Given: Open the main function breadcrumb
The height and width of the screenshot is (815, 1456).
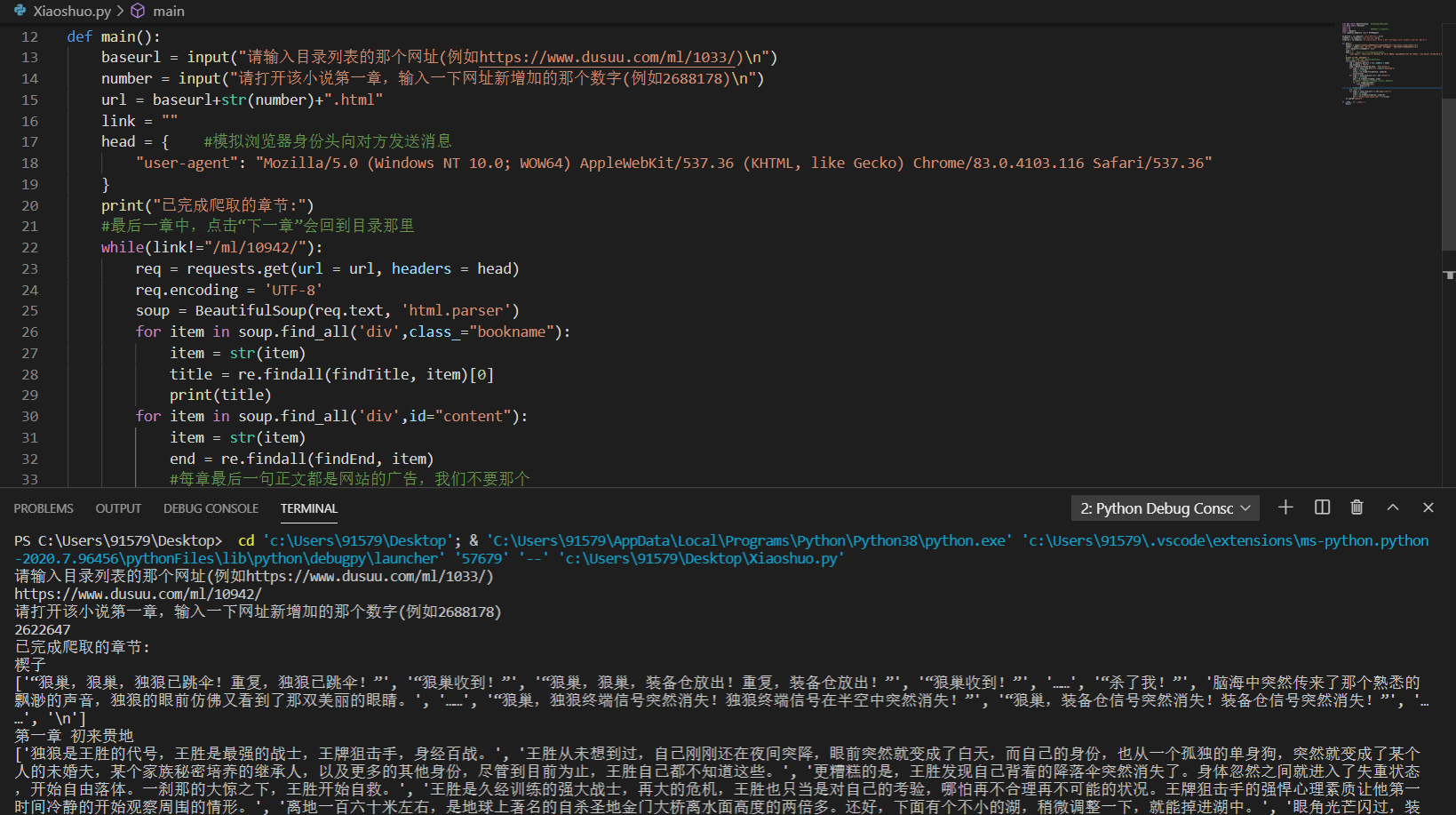Looking at the screenshot, I should coord(169,11).
